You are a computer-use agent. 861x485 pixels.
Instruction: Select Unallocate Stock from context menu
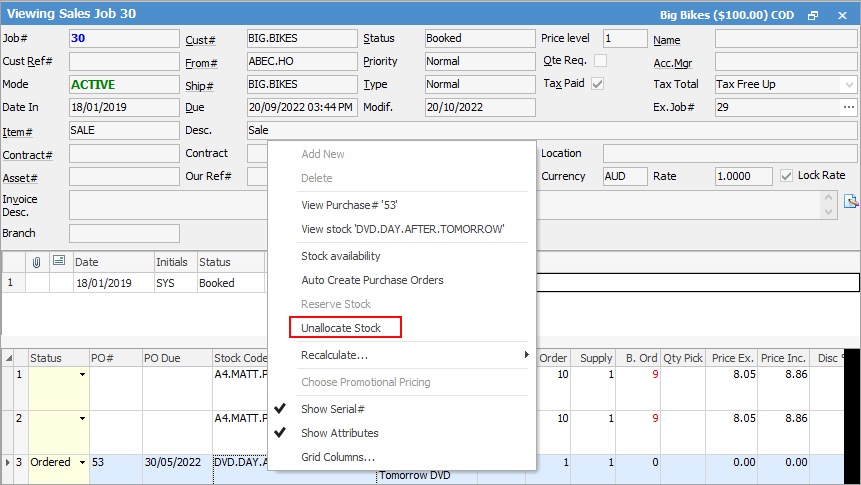click(341, 328)
